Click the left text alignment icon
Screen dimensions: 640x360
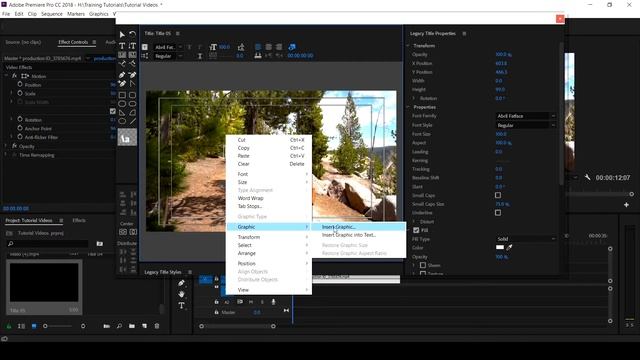(x=258, y=47)
